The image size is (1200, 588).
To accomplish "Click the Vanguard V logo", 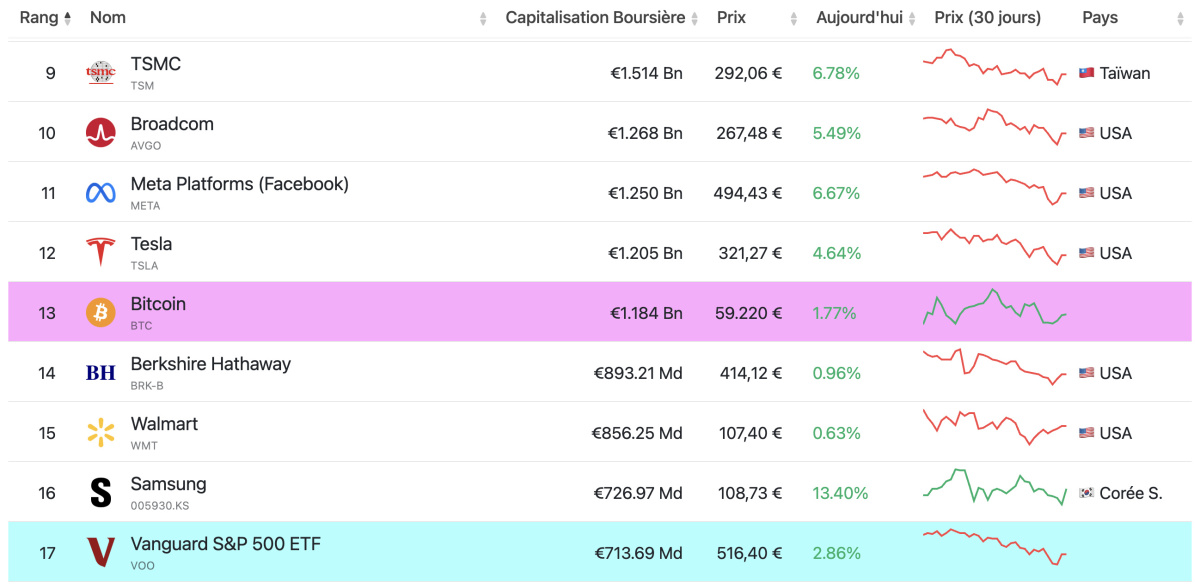I will point(101,552).
